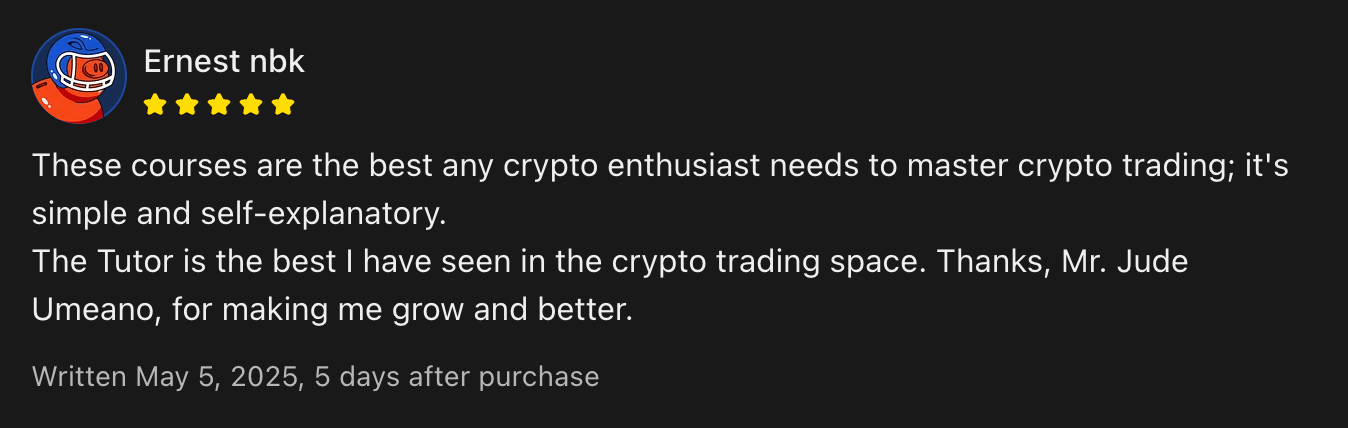Select the fourth yellow rating star
Screen dimensions: 1348x428
pyautogui.click(x=251, y=104)
